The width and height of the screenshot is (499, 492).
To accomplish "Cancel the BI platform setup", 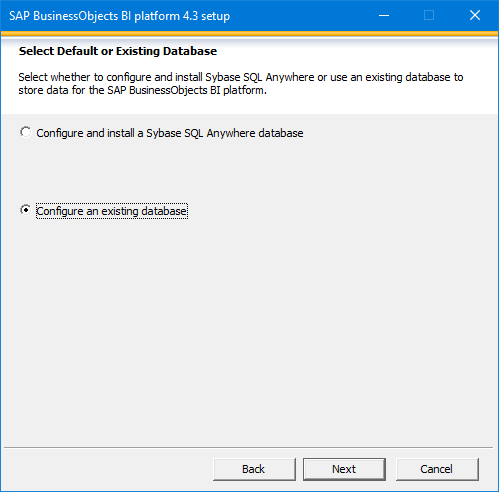I will [437, 469].
